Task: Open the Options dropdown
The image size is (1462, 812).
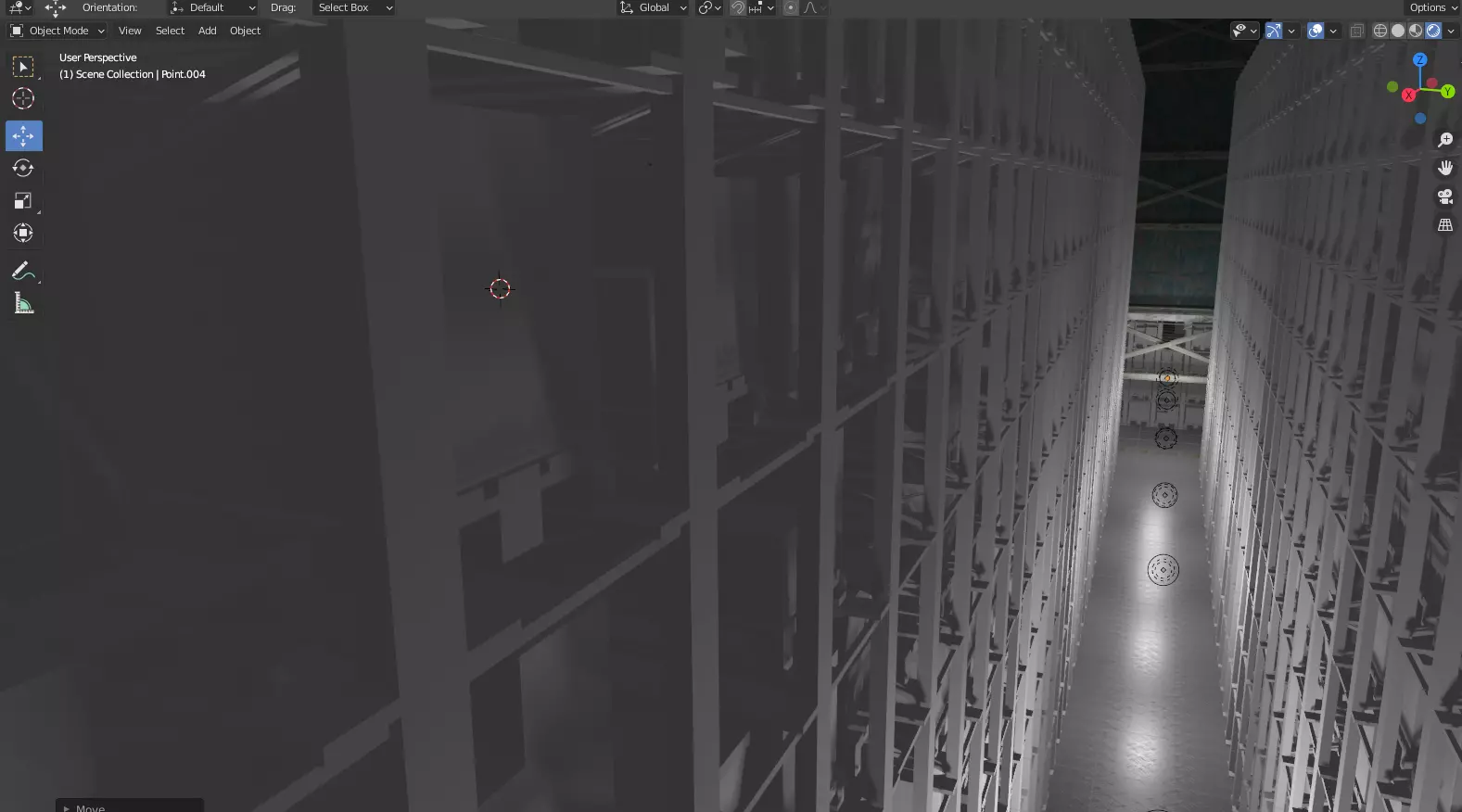Action: [x=1433, y=7]
